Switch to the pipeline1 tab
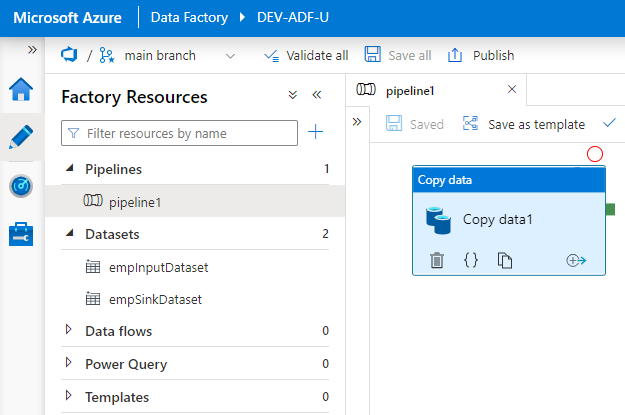Image resolution: width=625 pixels, height=415 pixels. coord(410,91)
